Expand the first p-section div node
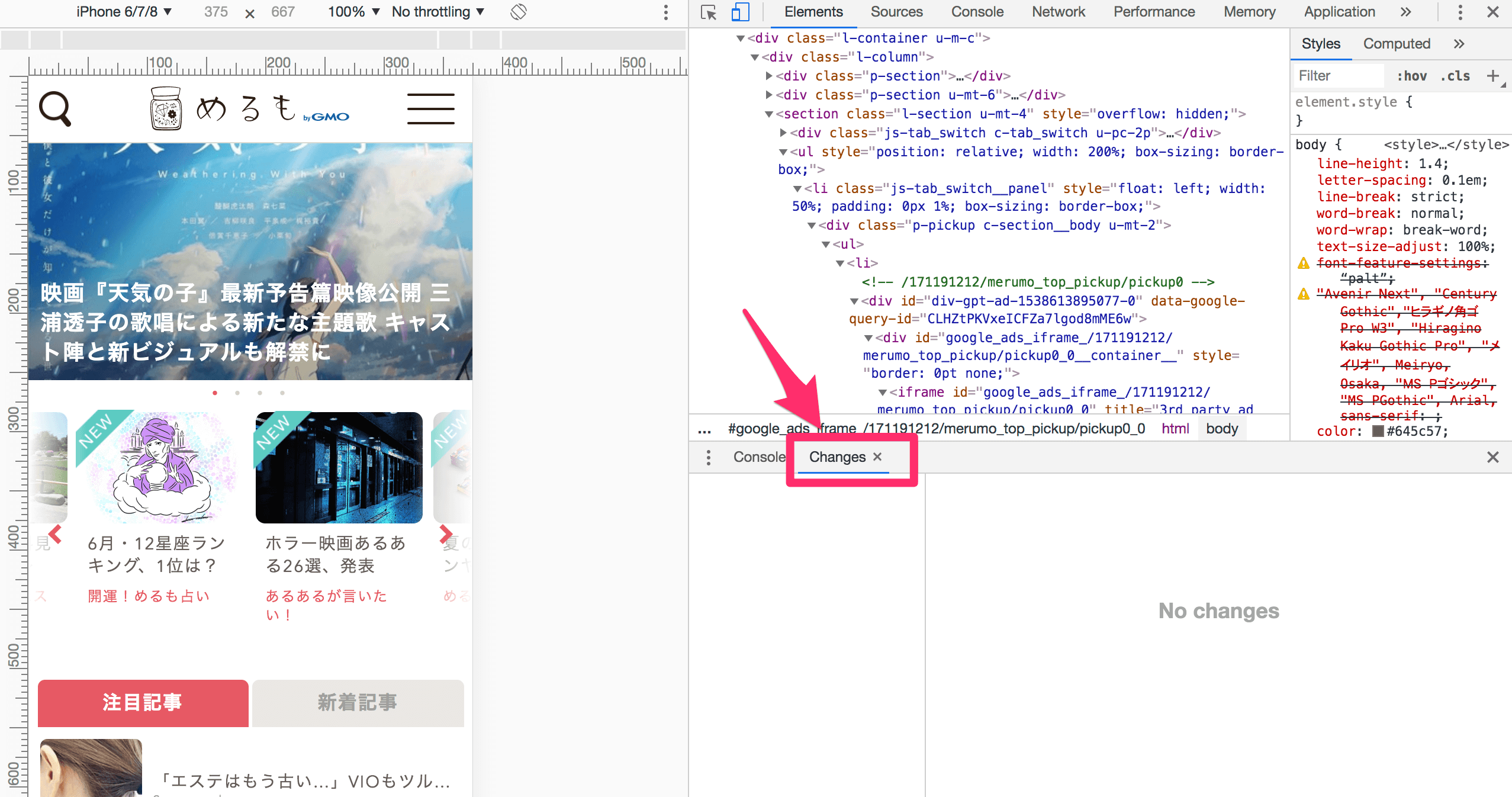This screenshot has height=797, width=1512. (769, 76)
